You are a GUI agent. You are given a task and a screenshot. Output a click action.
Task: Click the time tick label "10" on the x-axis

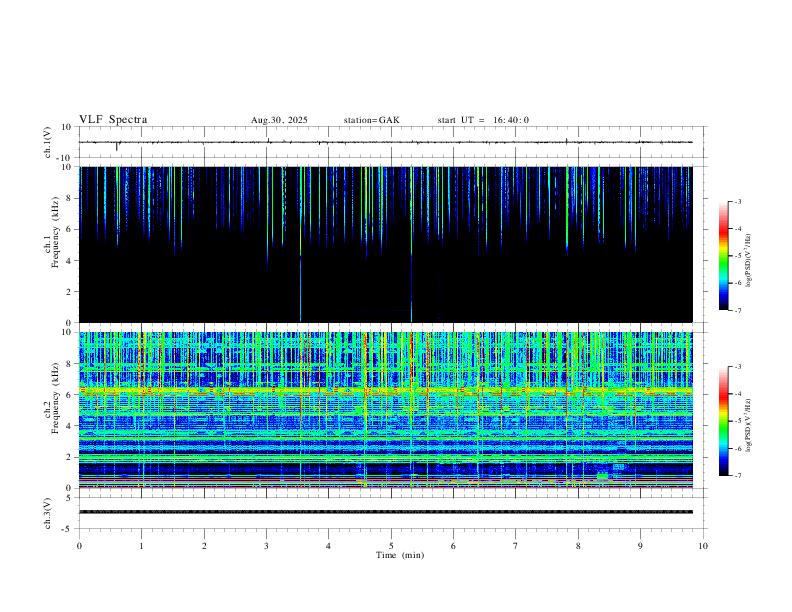point(703,546)
